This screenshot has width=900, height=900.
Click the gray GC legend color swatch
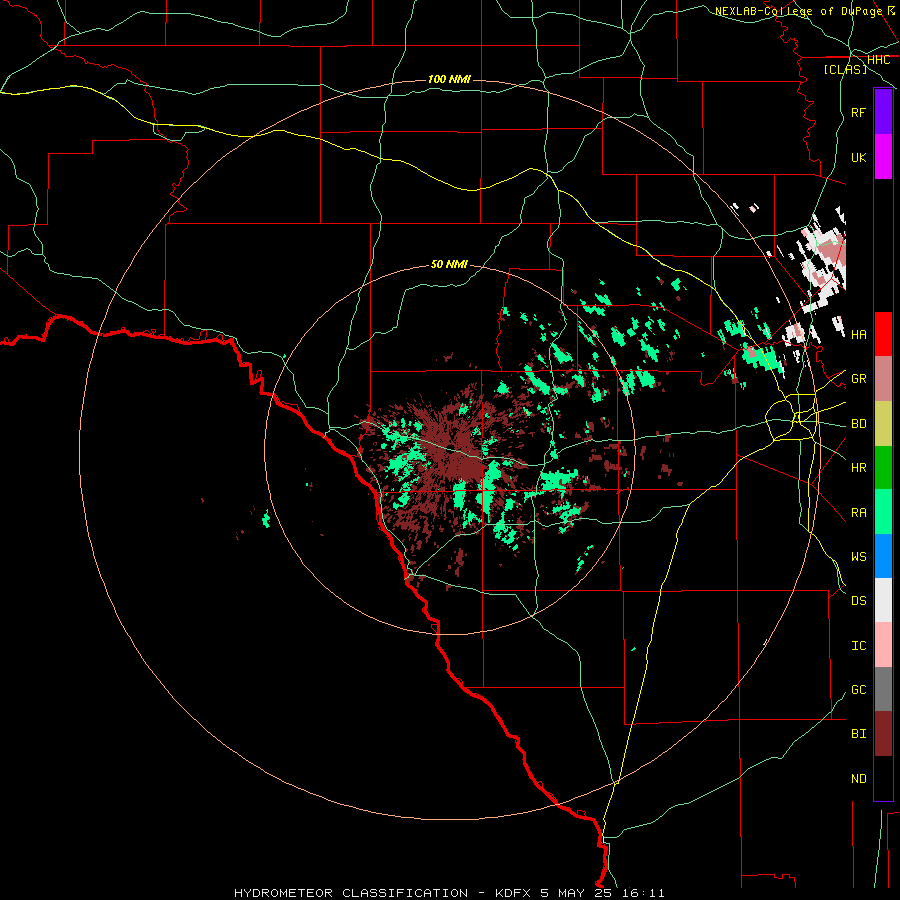coord(883,689)
